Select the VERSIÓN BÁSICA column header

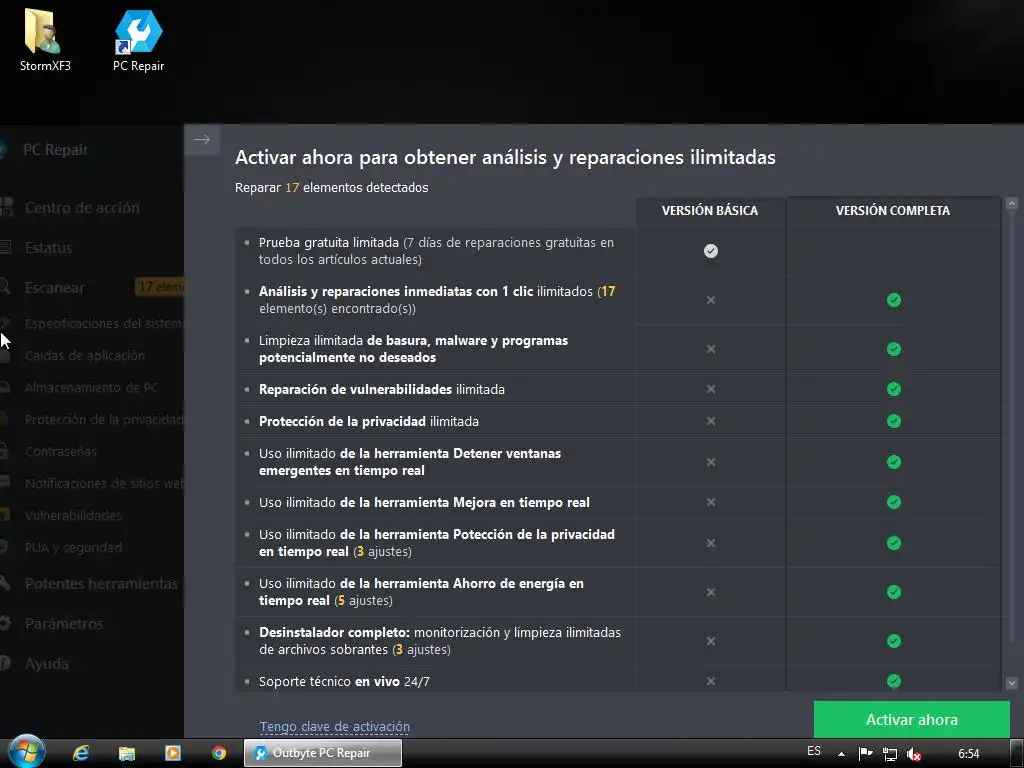click(x=710, y=211)
